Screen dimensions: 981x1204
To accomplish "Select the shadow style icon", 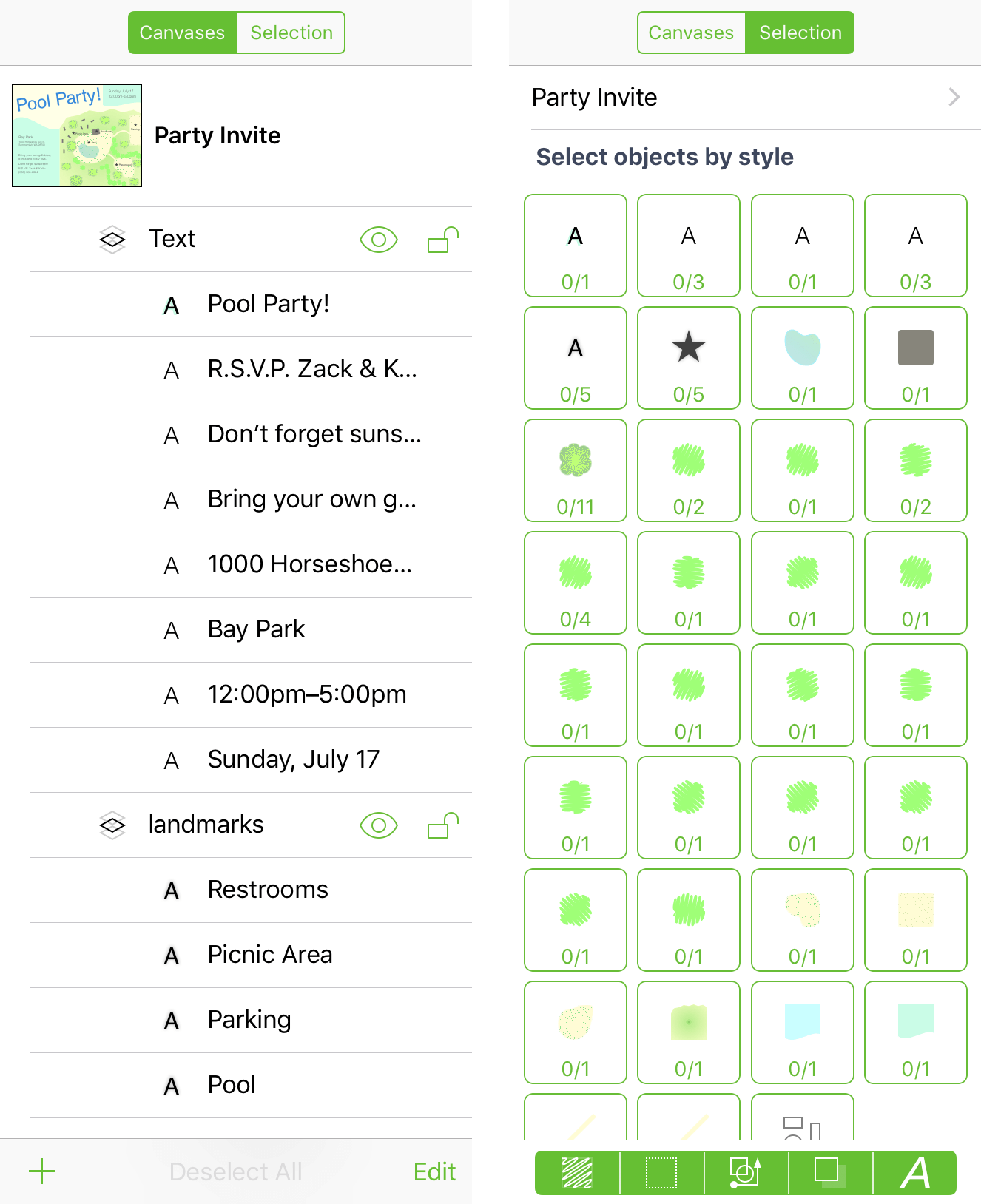I will (x=830, y=1173).
